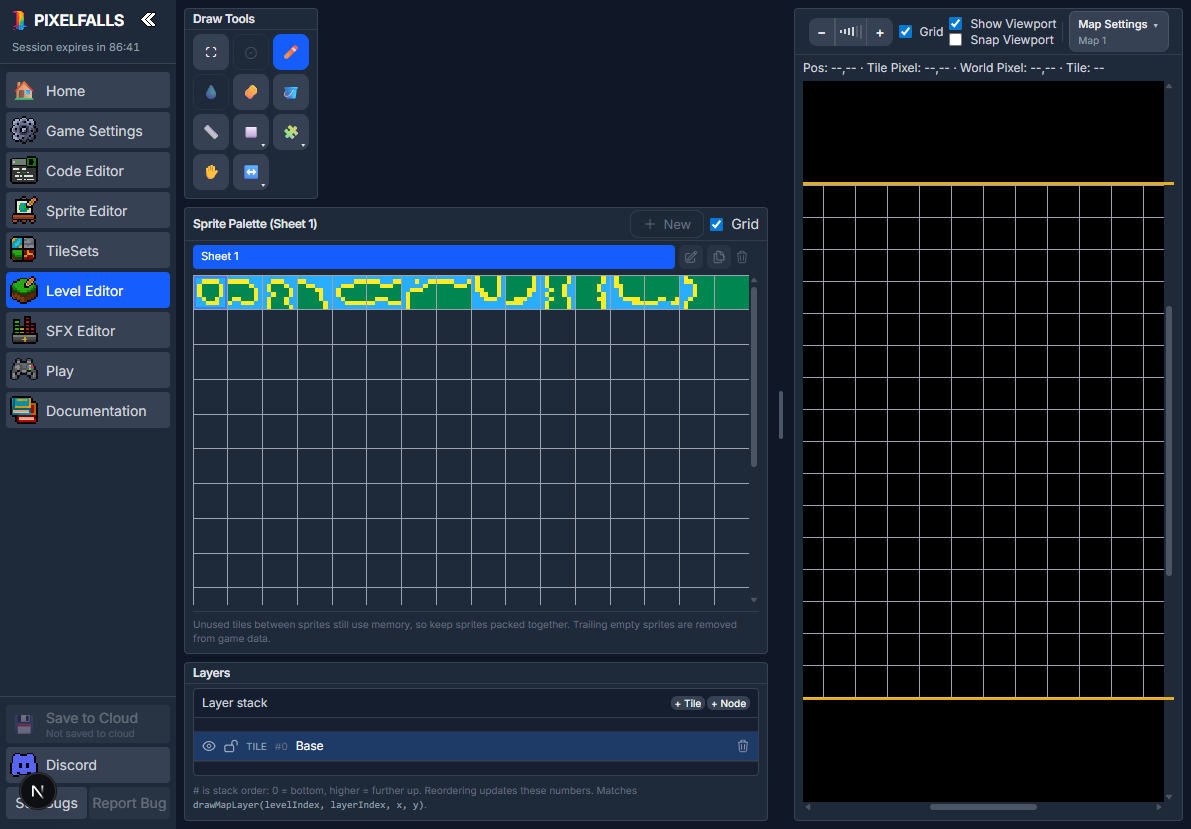Select the circular target draw tool
Viewport: 1191px width, 829px height.
coord(251,52)
